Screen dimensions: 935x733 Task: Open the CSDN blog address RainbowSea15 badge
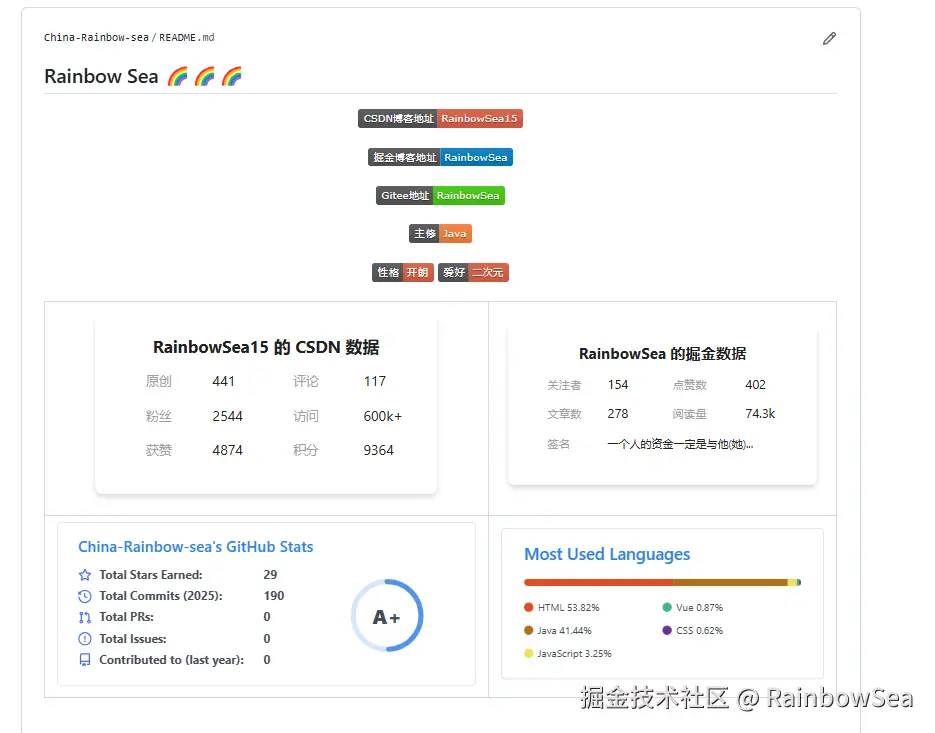[440, 118]
